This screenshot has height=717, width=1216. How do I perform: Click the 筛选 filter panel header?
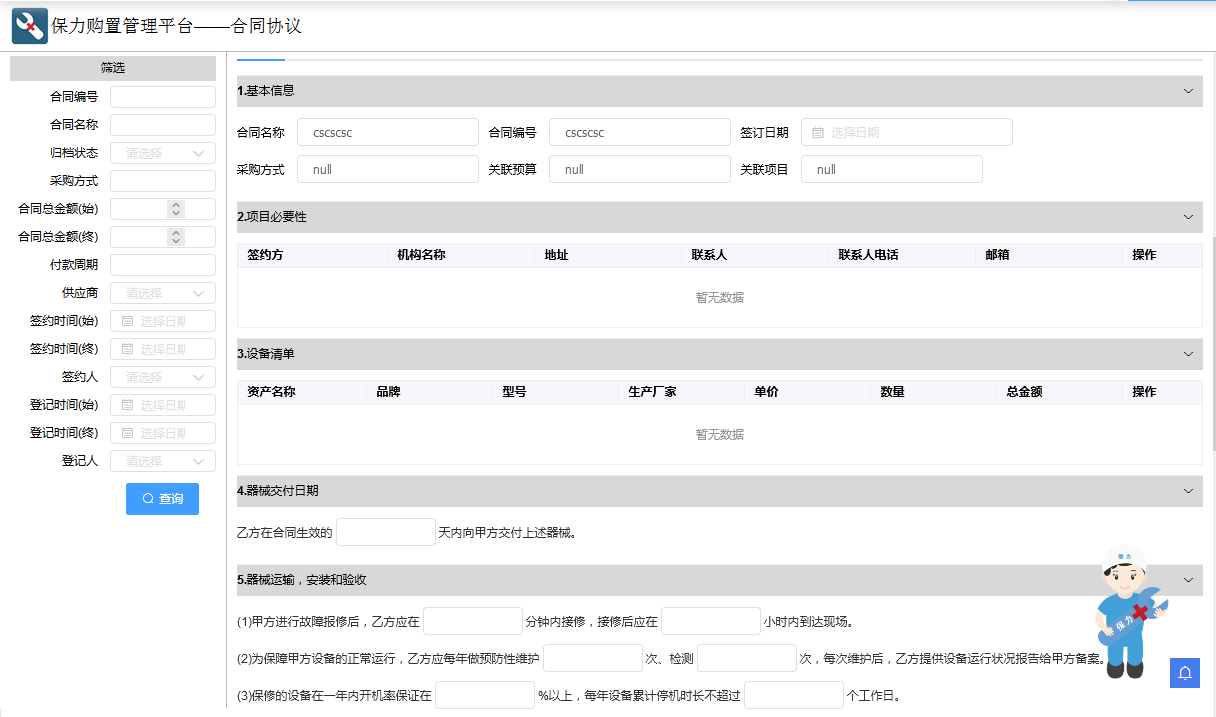(x=113, y=68)
